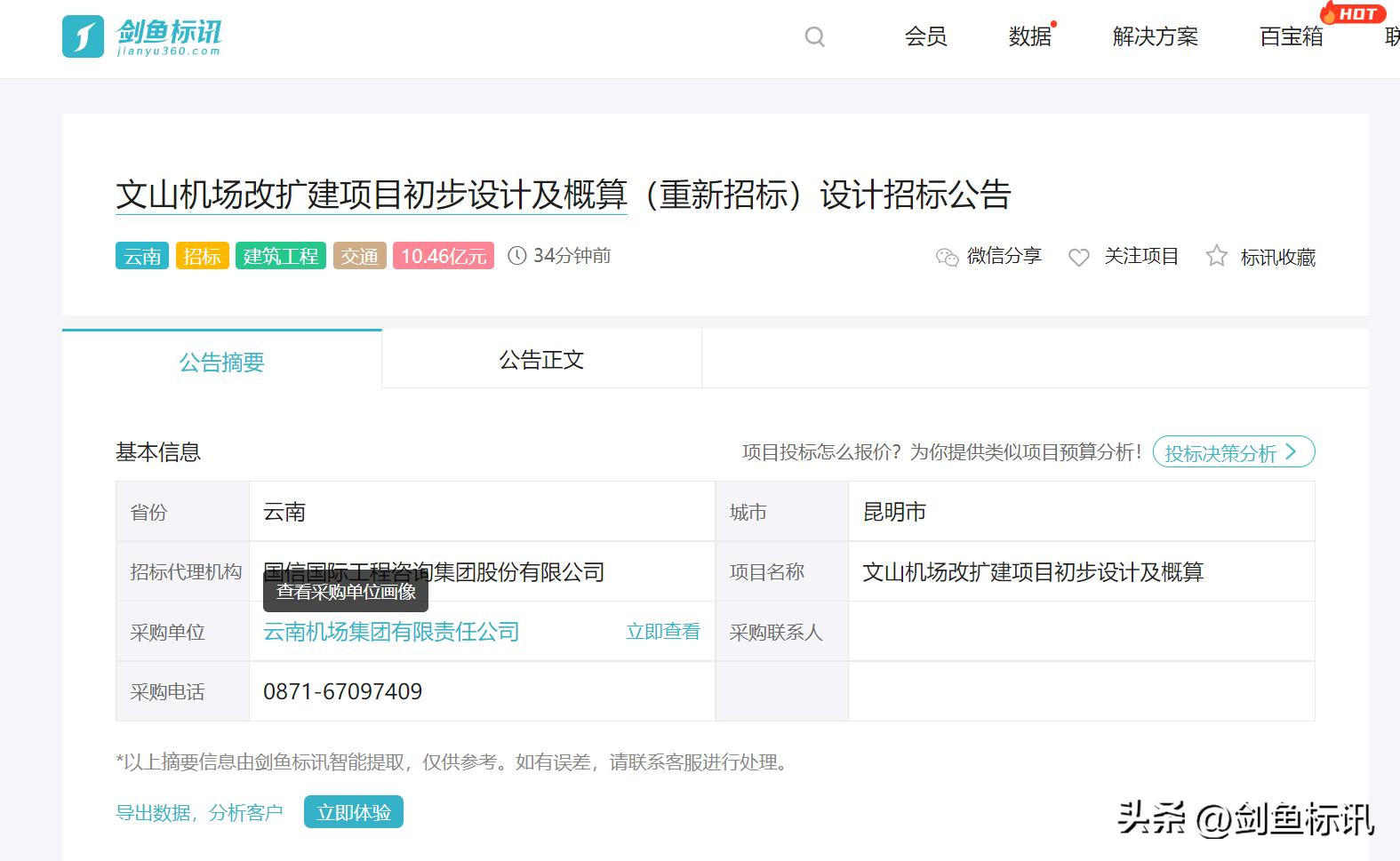The height and width of the screenshot is (861, 1400).
Task: Click the WeChat share icon
Action: coord(947,257)
